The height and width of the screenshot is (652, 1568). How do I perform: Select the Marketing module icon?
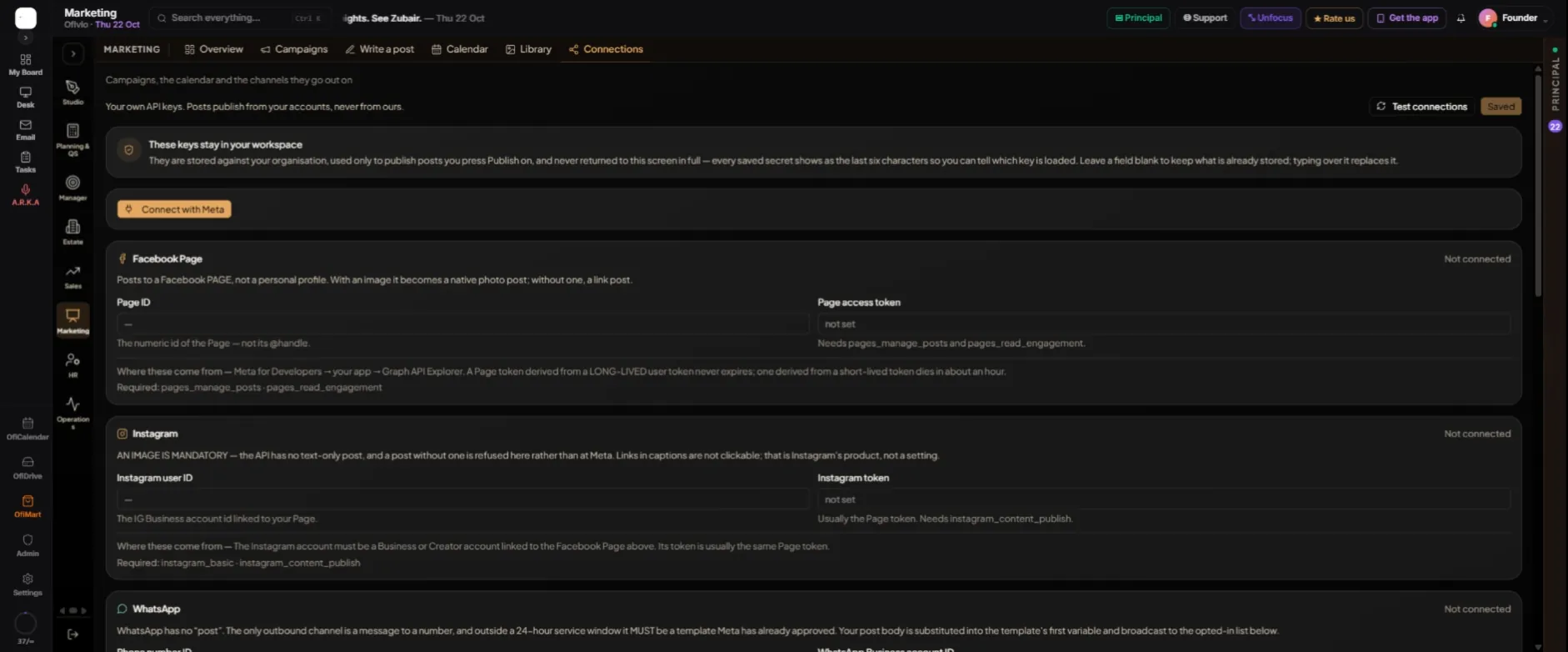[73, 320]
